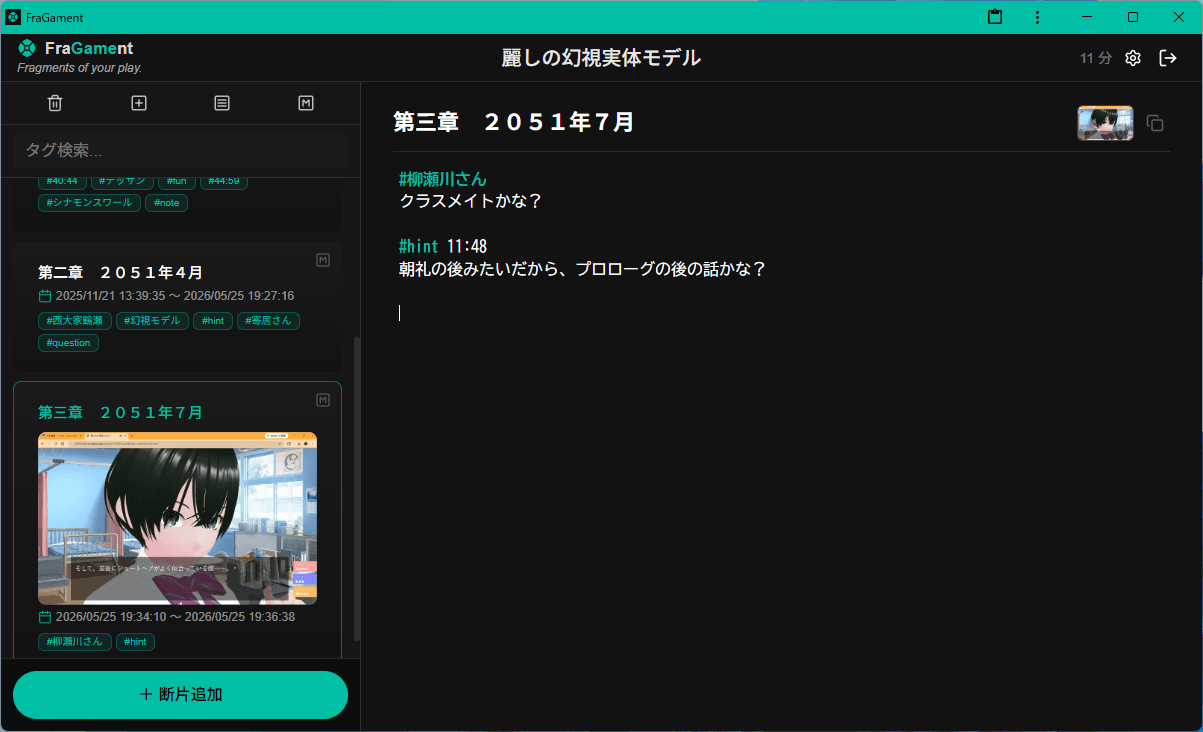The width and height of the screenshot is (1203, 732).
Task: Click the Fragments of your play tagline
Action: [80, 68]
